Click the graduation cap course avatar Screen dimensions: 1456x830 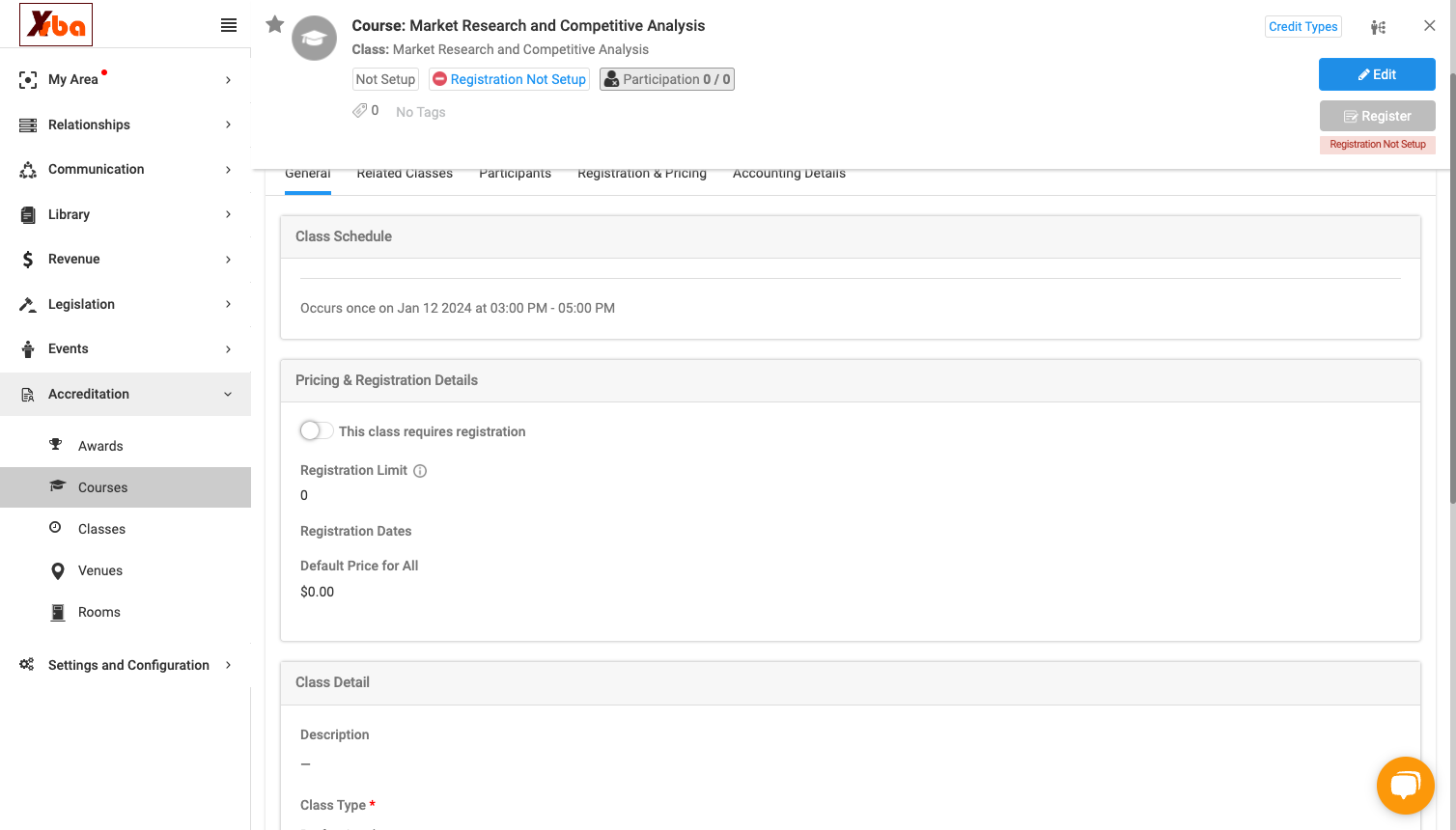(x=315, y=39)
